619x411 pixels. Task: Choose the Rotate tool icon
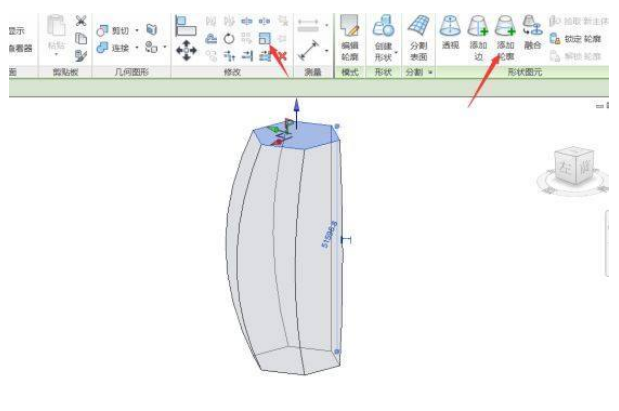[x=228, y=38]
